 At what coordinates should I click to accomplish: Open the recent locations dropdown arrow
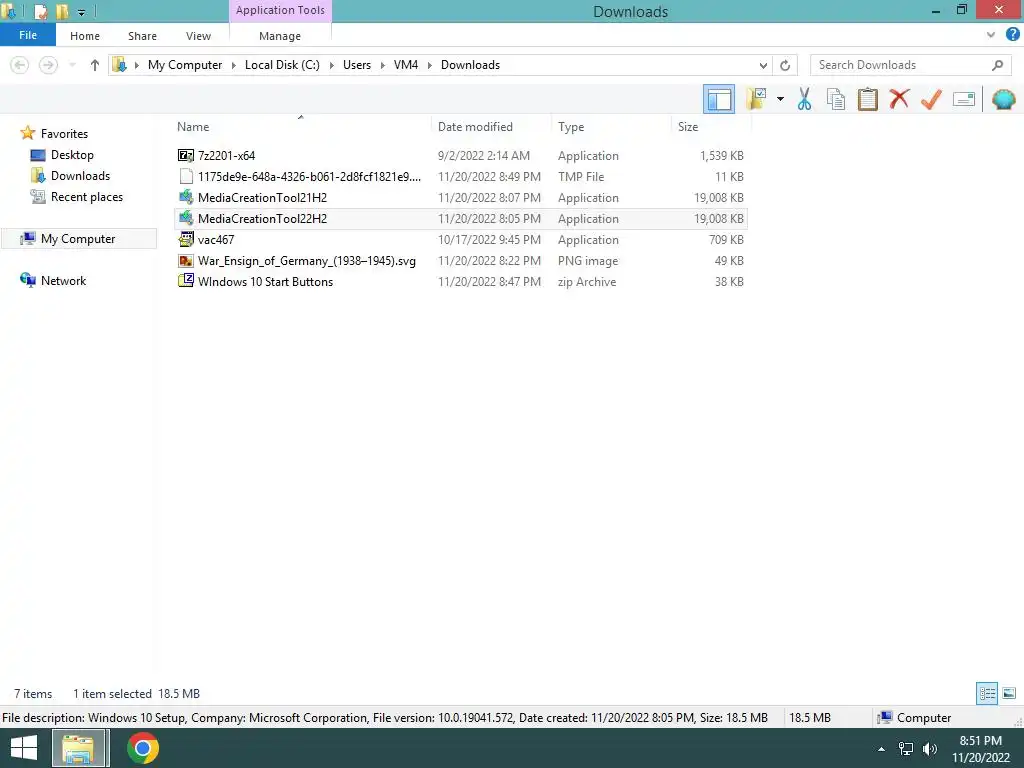(72, 65)
